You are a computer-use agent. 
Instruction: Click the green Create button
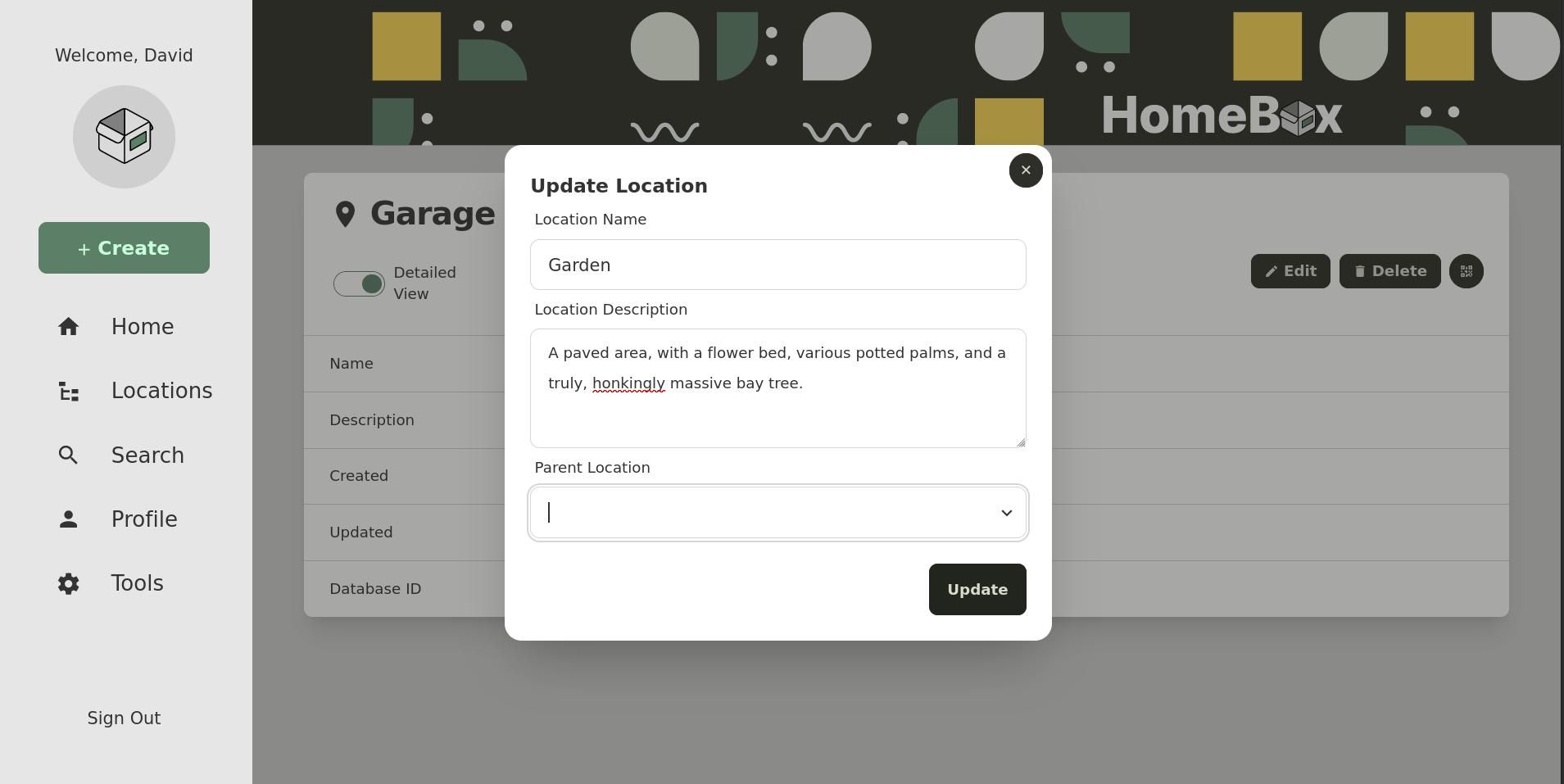[124, 247]
